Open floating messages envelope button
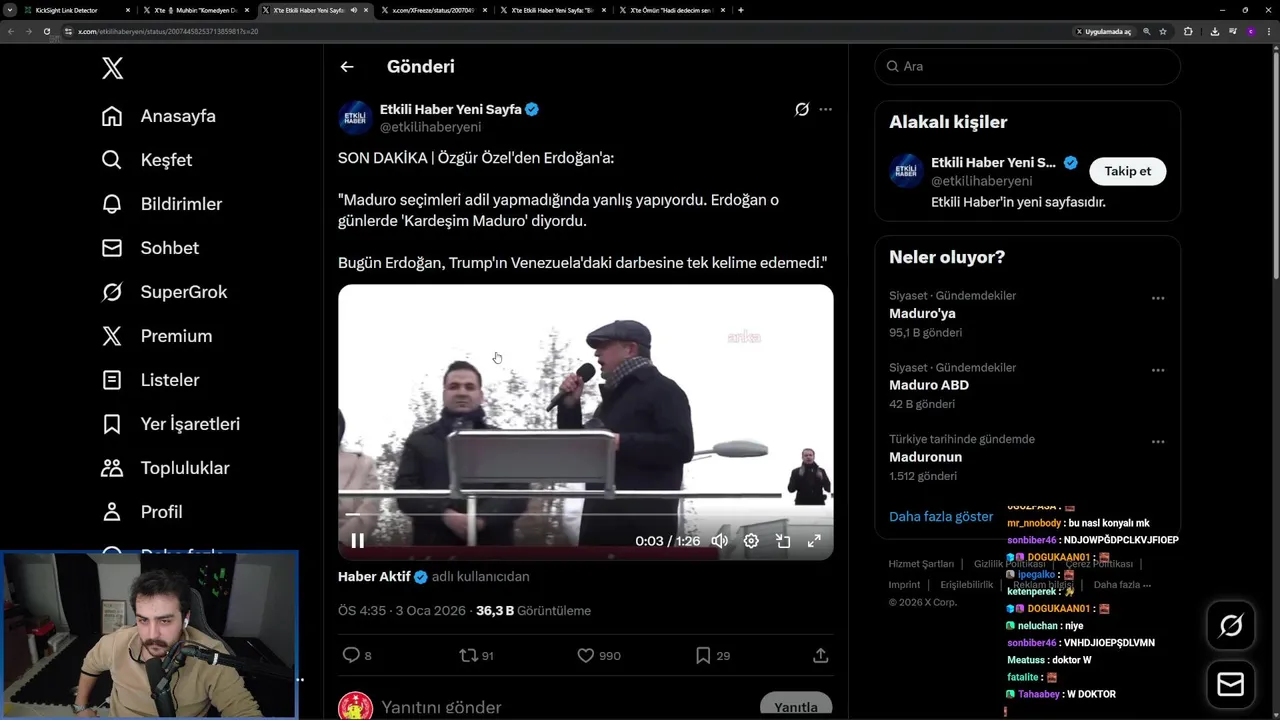Viewport: 1280px width, 720px height. click(1231, 685)
